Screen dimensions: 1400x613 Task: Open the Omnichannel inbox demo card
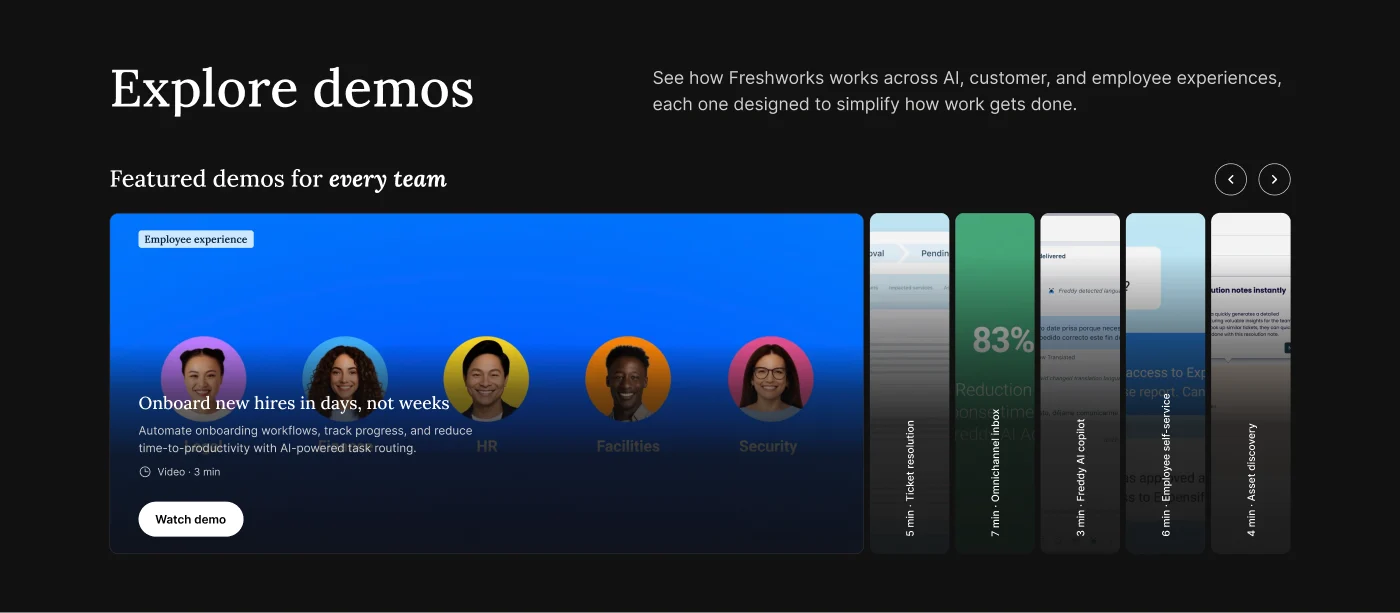click(x=995, y=383)
